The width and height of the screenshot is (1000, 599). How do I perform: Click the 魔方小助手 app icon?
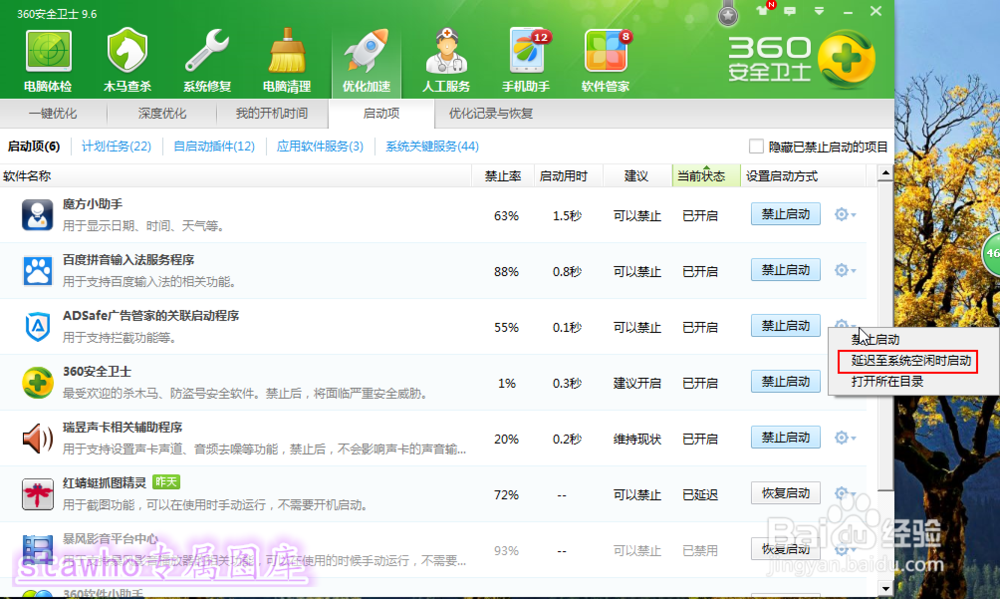pos(37,214)
